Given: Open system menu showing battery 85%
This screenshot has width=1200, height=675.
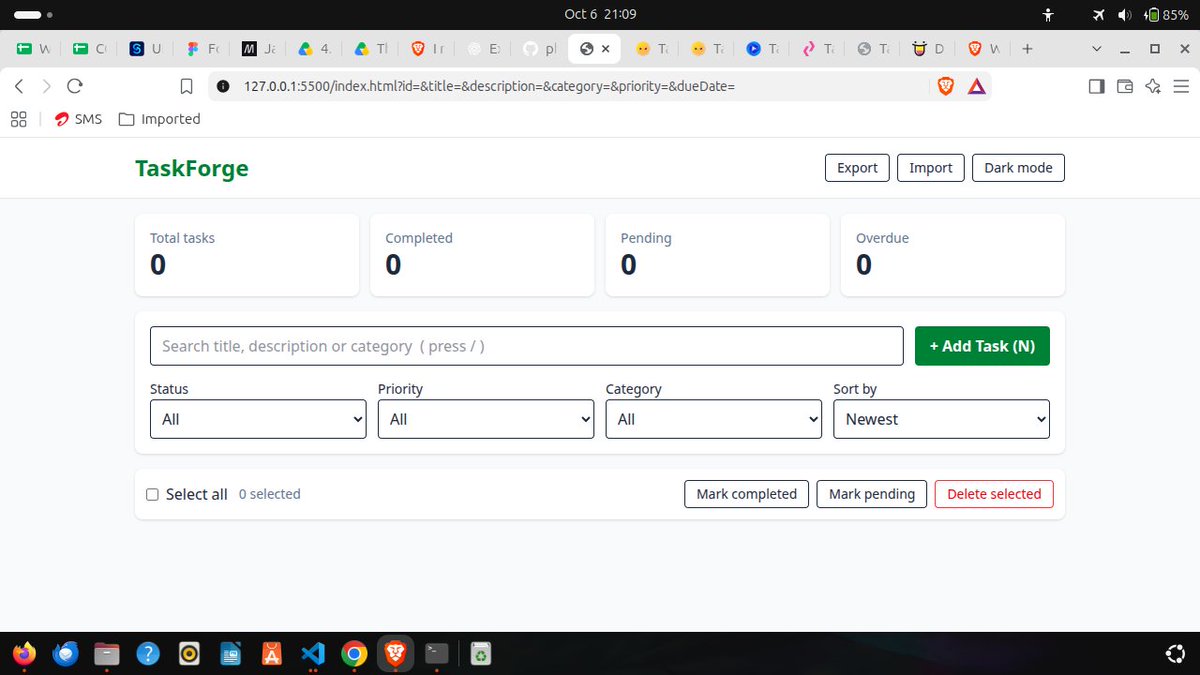Looking at the screenshot, I should [x=1139, y=14].
